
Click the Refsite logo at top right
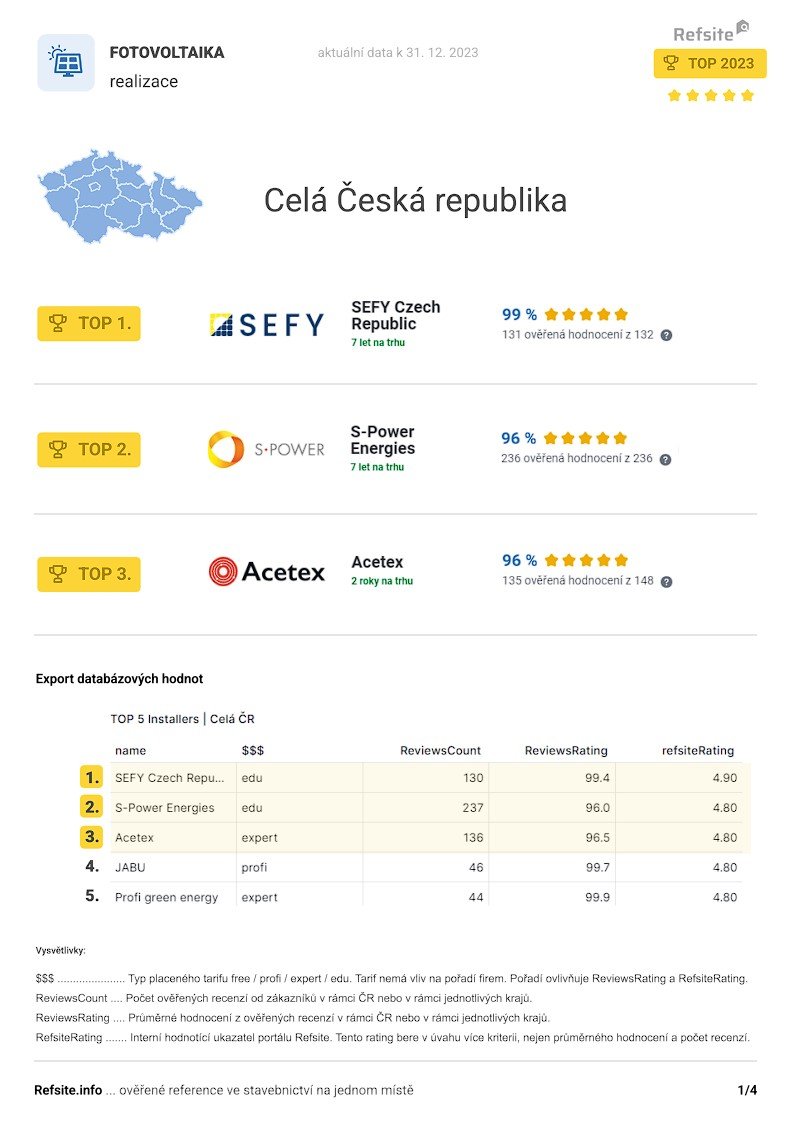click(711, 32)
